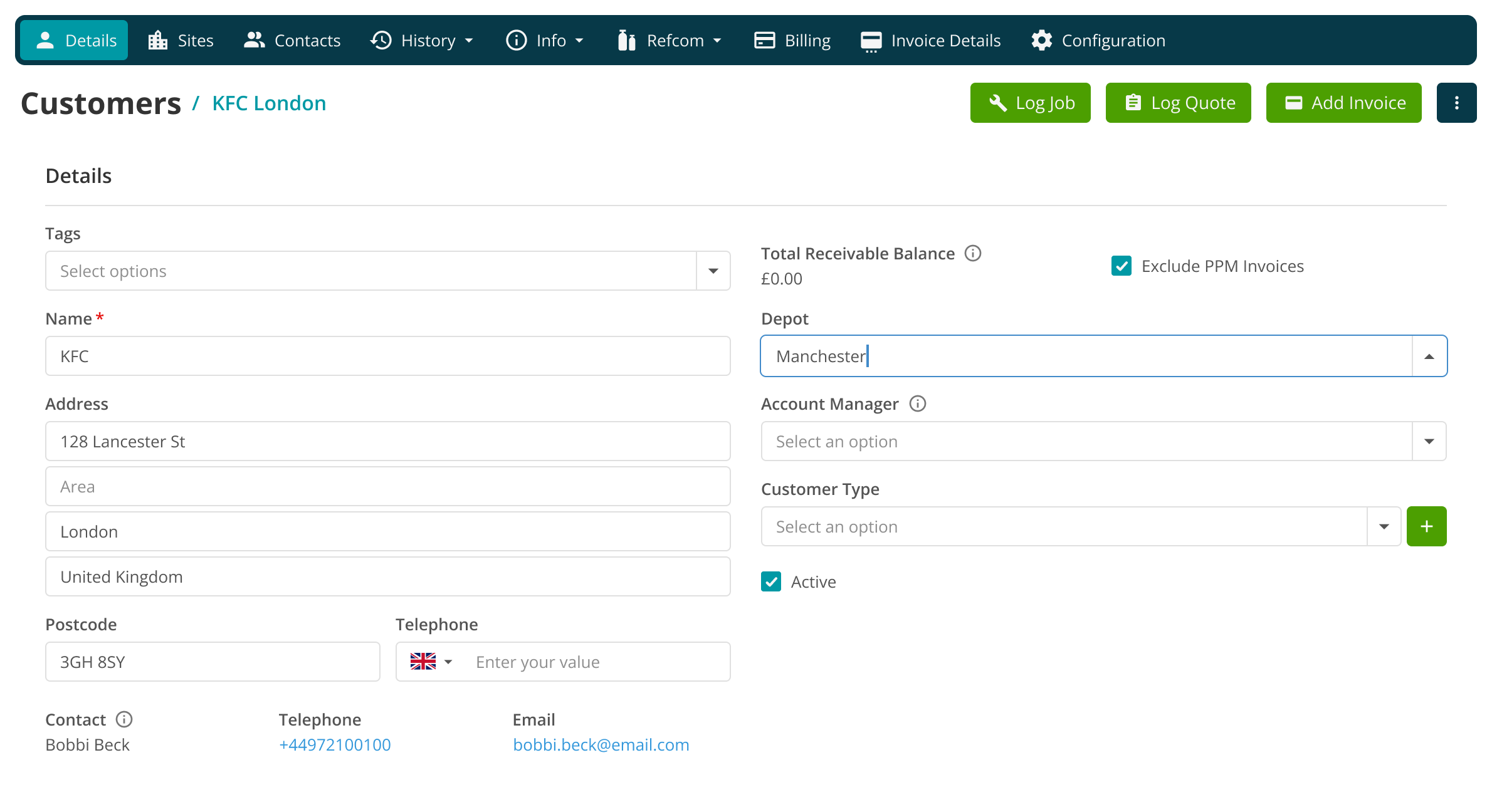The width and height of the screenshot is (1492, 812).
Task: Click the Postcode input field
Action: pyautogui.click(x=213, y=662)
